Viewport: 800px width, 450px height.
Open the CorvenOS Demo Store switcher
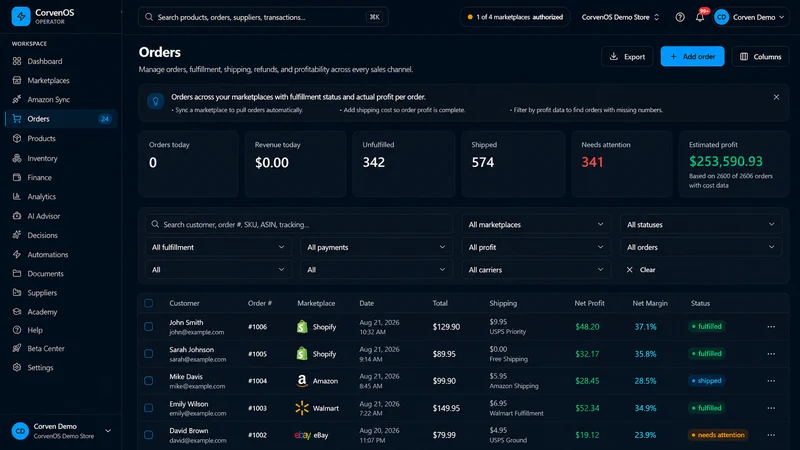pyautogui.click(x=620, y=17)
